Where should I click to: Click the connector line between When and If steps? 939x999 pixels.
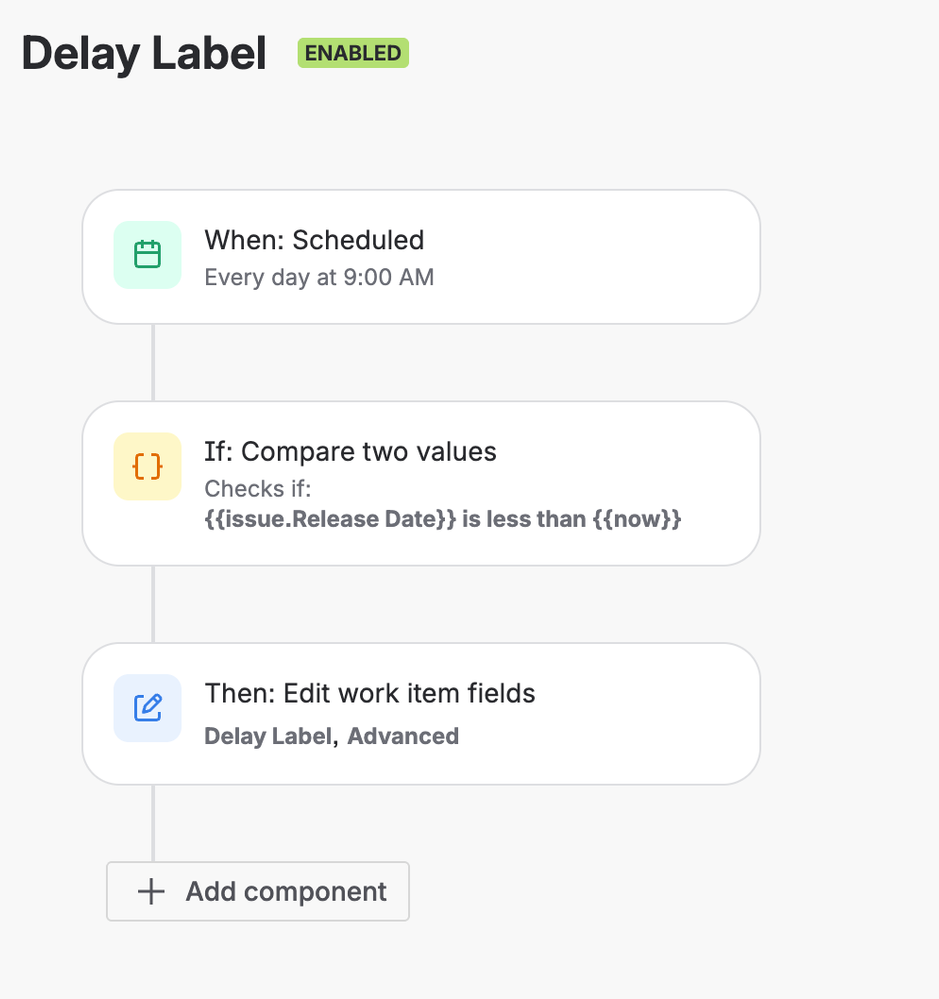pos(153,362)
